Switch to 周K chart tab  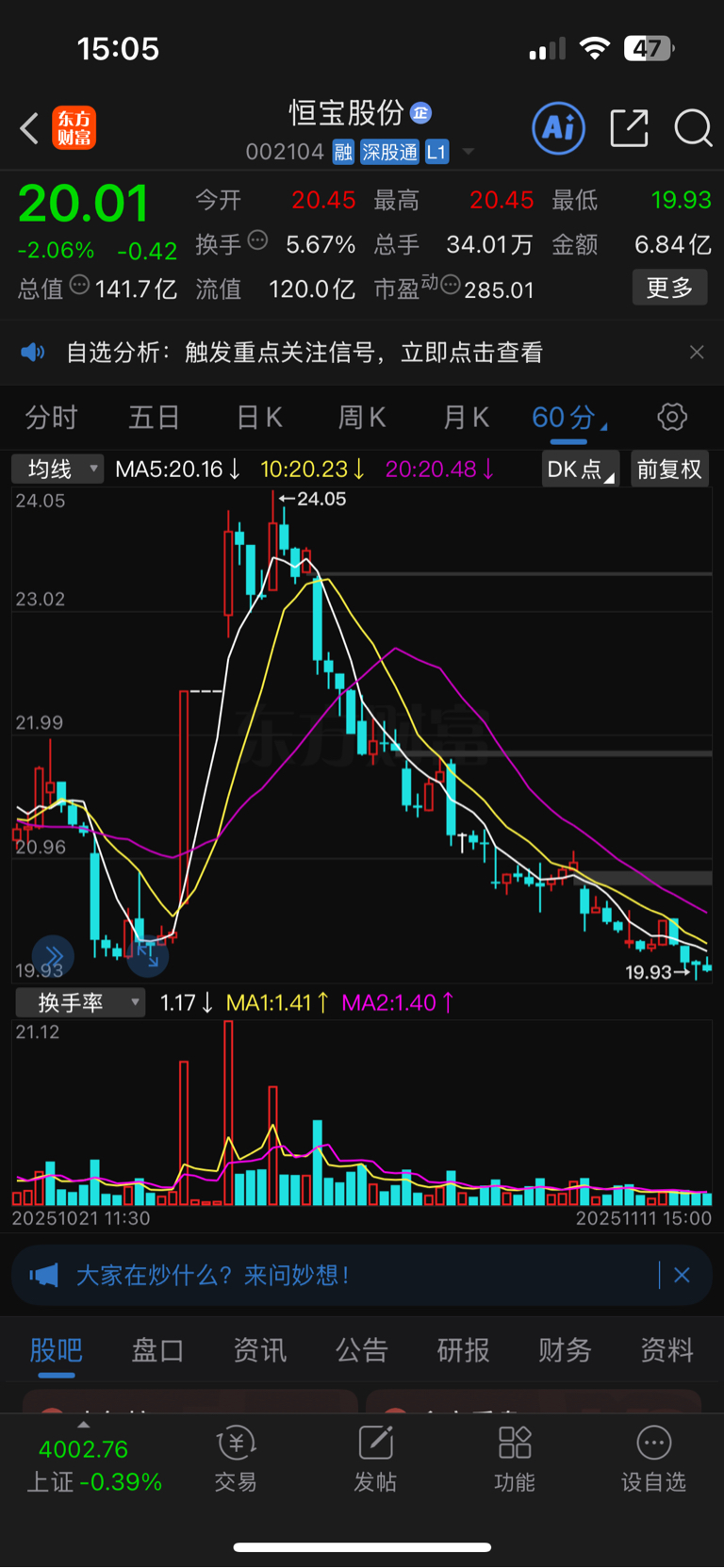click(362, 417)
